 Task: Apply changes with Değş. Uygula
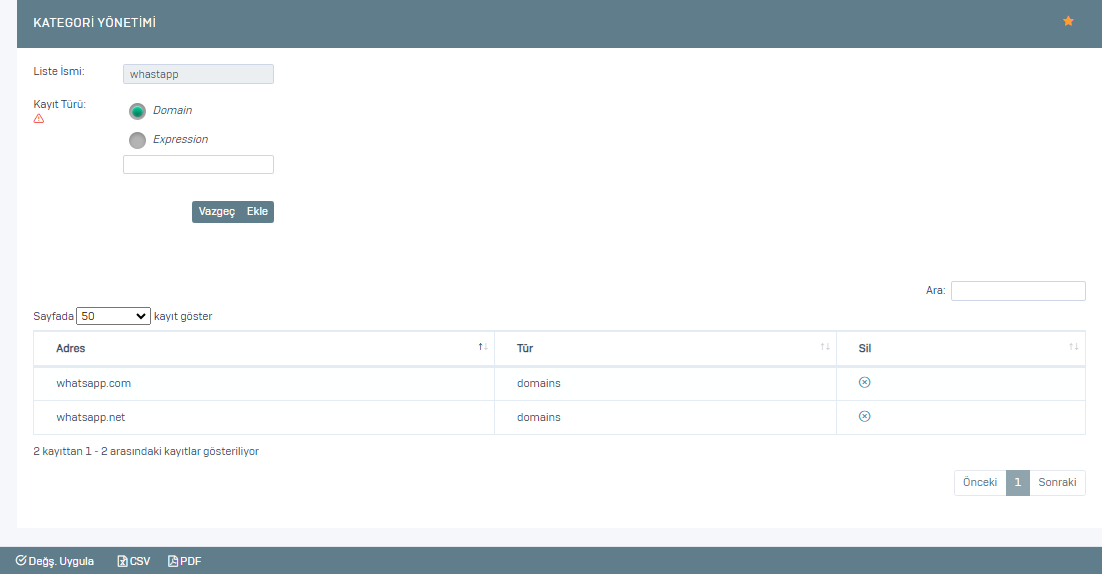(55, 561)
